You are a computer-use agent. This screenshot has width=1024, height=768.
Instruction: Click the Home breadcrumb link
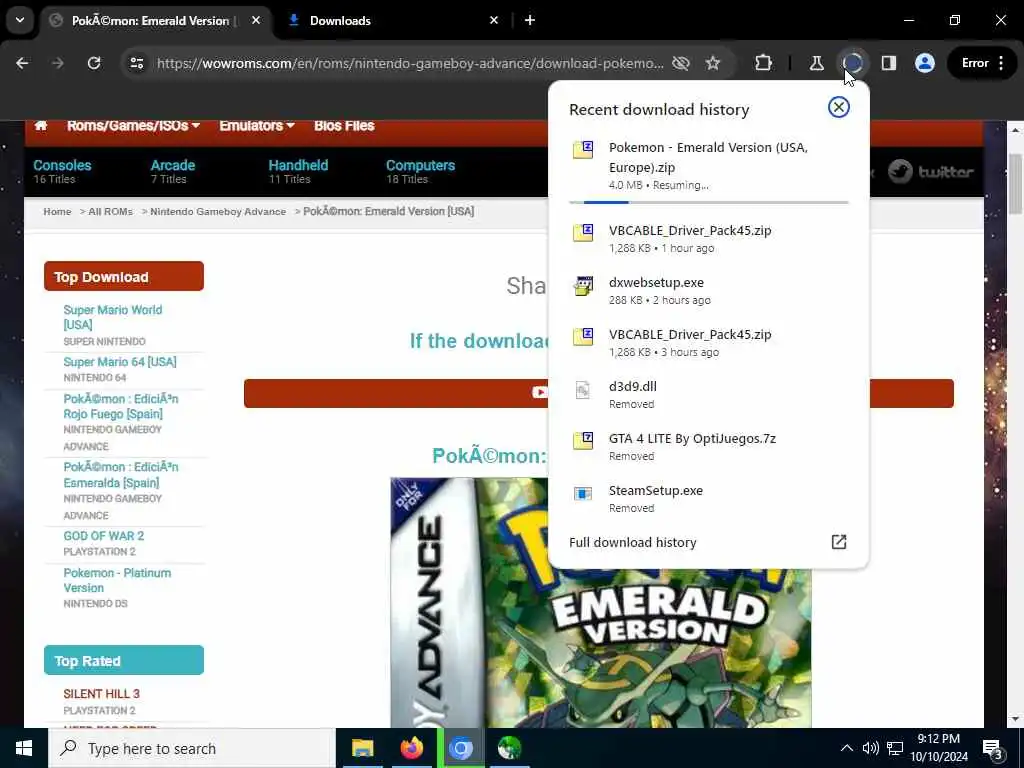(x=57, y=212)
